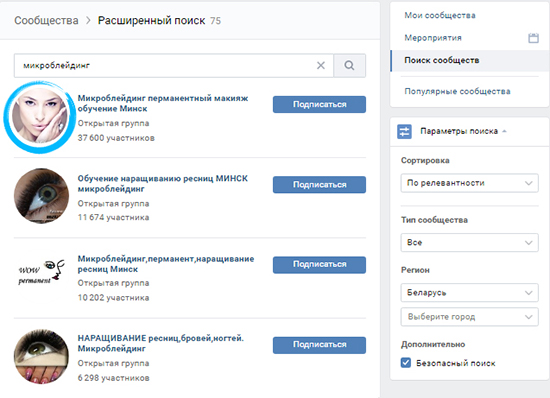The width and height of the screenshot is (550, 398).
Task: Open Микроблейдинг,перманент,наращивание ресниц Минск link
Action: pos(166,264)
